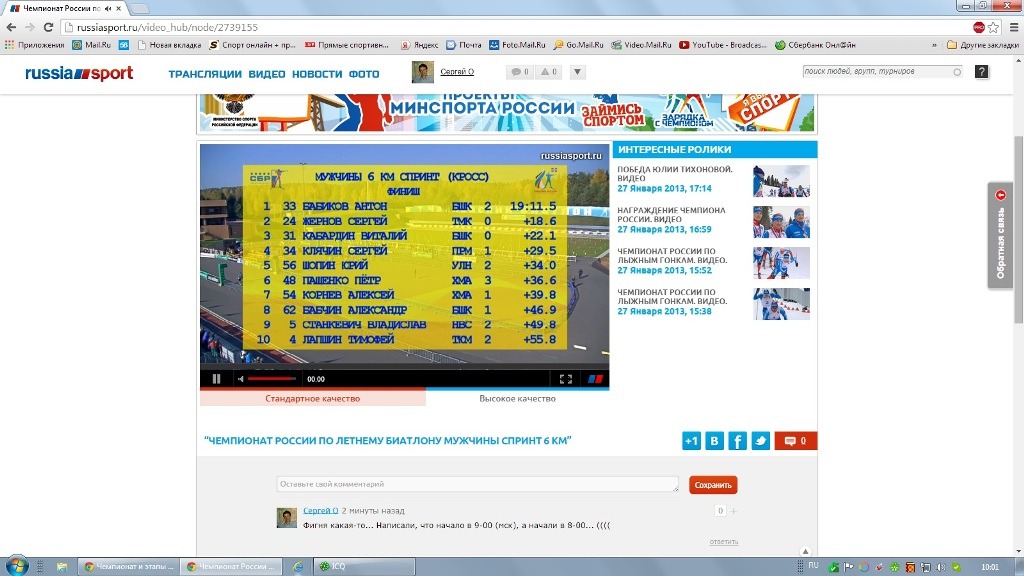
Task: Share video on VKontakte
Action: pos(714,441)
